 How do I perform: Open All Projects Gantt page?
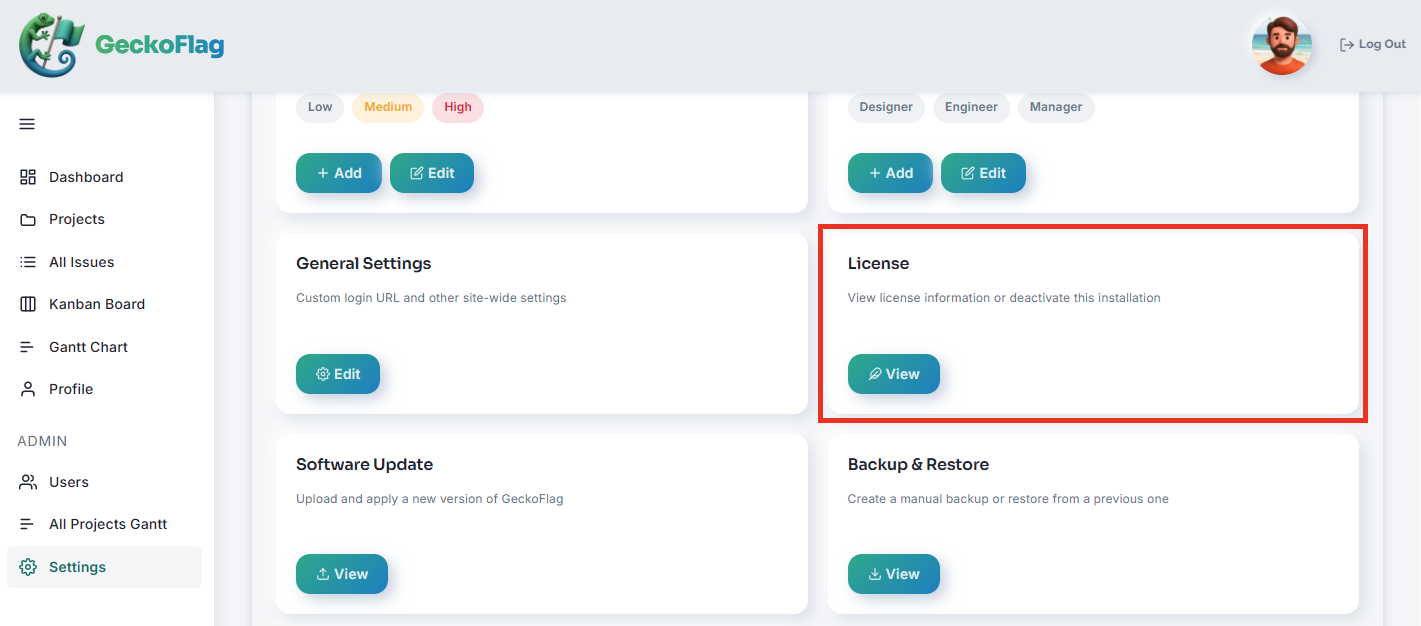(104, 524)
